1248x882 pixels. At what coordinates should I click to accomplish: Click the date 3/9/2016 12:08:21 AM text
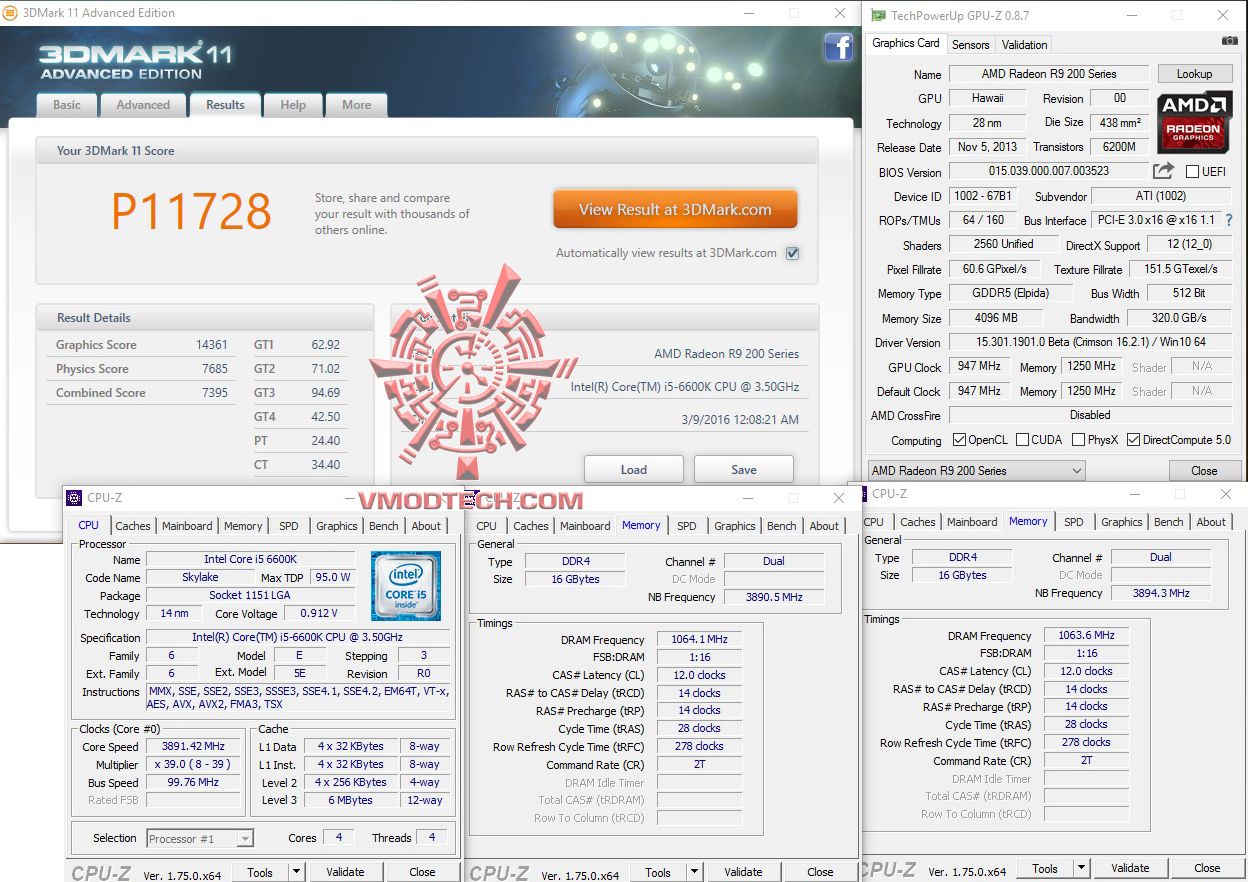740,420
